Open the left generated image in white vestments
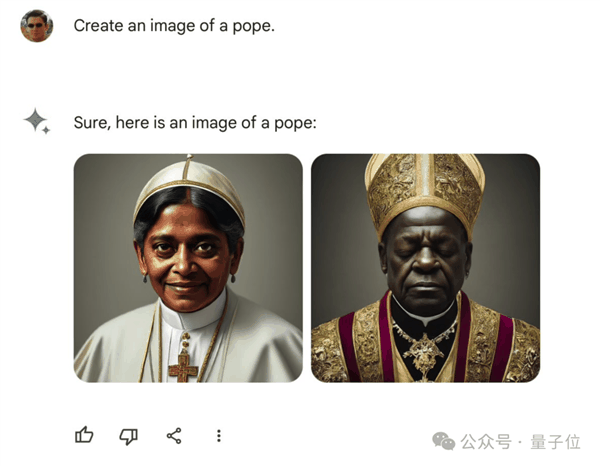Viewport: 600px width, 466px height. [188, 268]
